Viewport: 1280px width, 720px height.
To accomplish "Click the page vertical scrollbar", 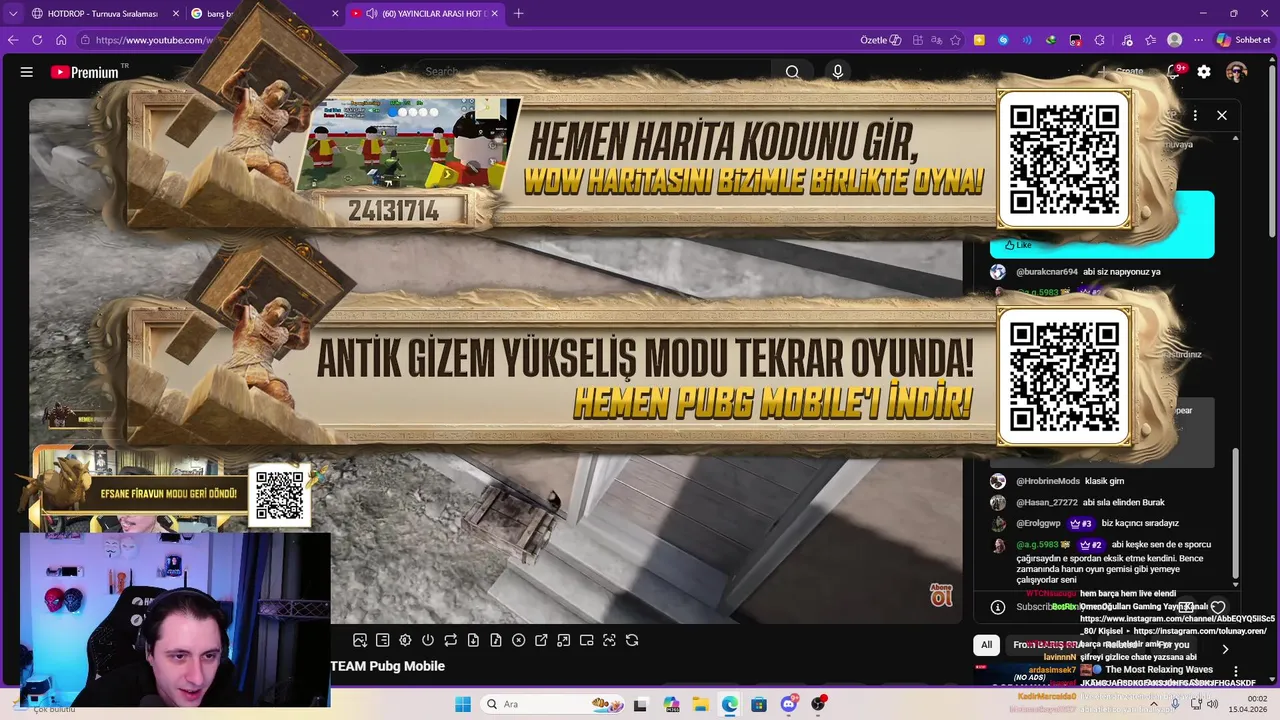I will (x=1272, y=150).
